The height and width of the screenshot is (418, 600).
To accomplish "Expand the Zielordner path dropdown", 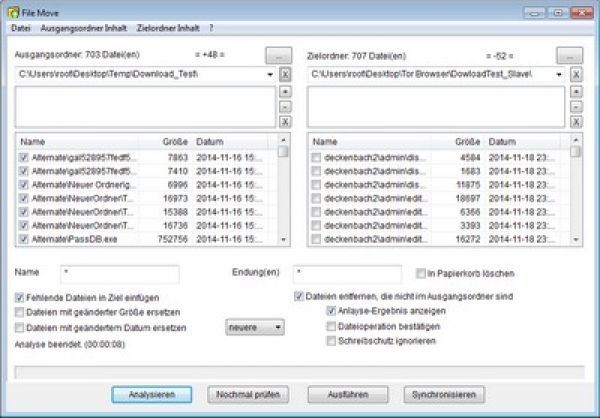I will click(559, 74).
